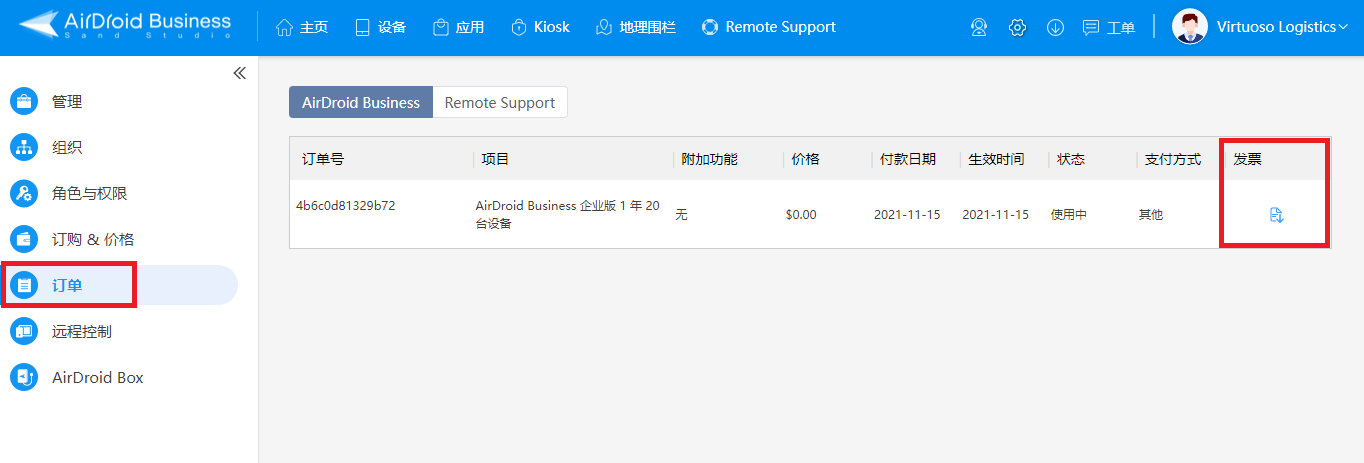Image resolution: width=1364 pixels, height=463 pixels.
Task: Expand the Virtuoso Logistics account dropdown
Action: [1282, 27]
